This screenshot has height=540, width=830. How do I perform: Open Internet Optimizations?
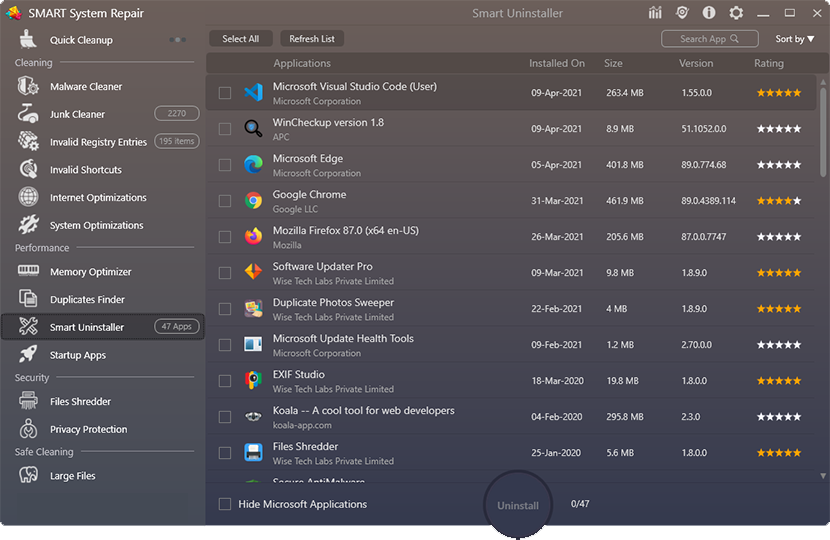98,197
